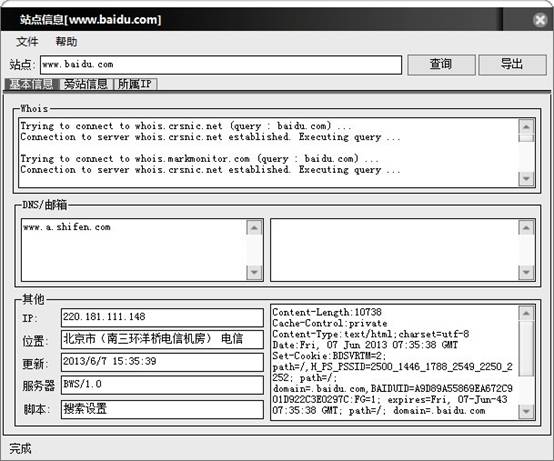Switch to the 基本信息 tab
The image size is (554, 461).
point(31,84)
